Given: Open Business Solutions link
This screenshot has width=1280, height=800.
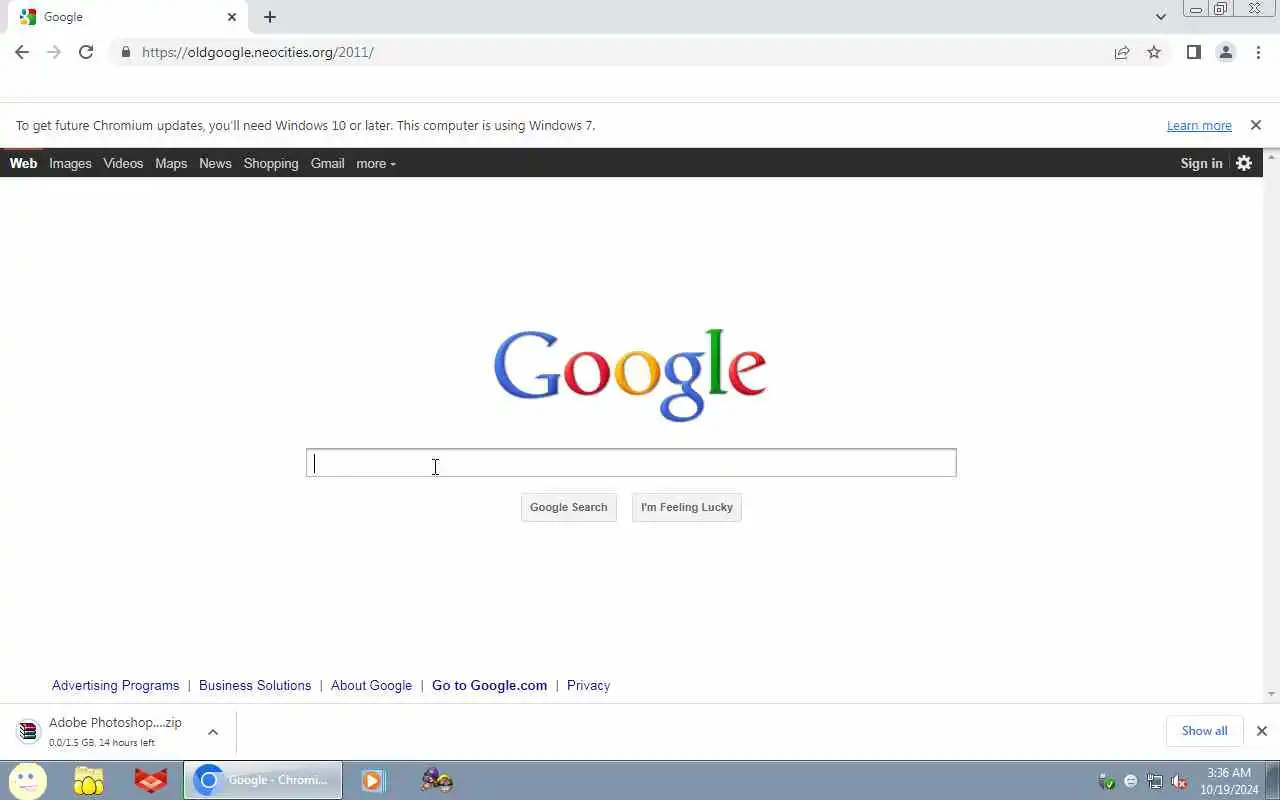Looking at the screenshot, I should (x=255, y=685).
